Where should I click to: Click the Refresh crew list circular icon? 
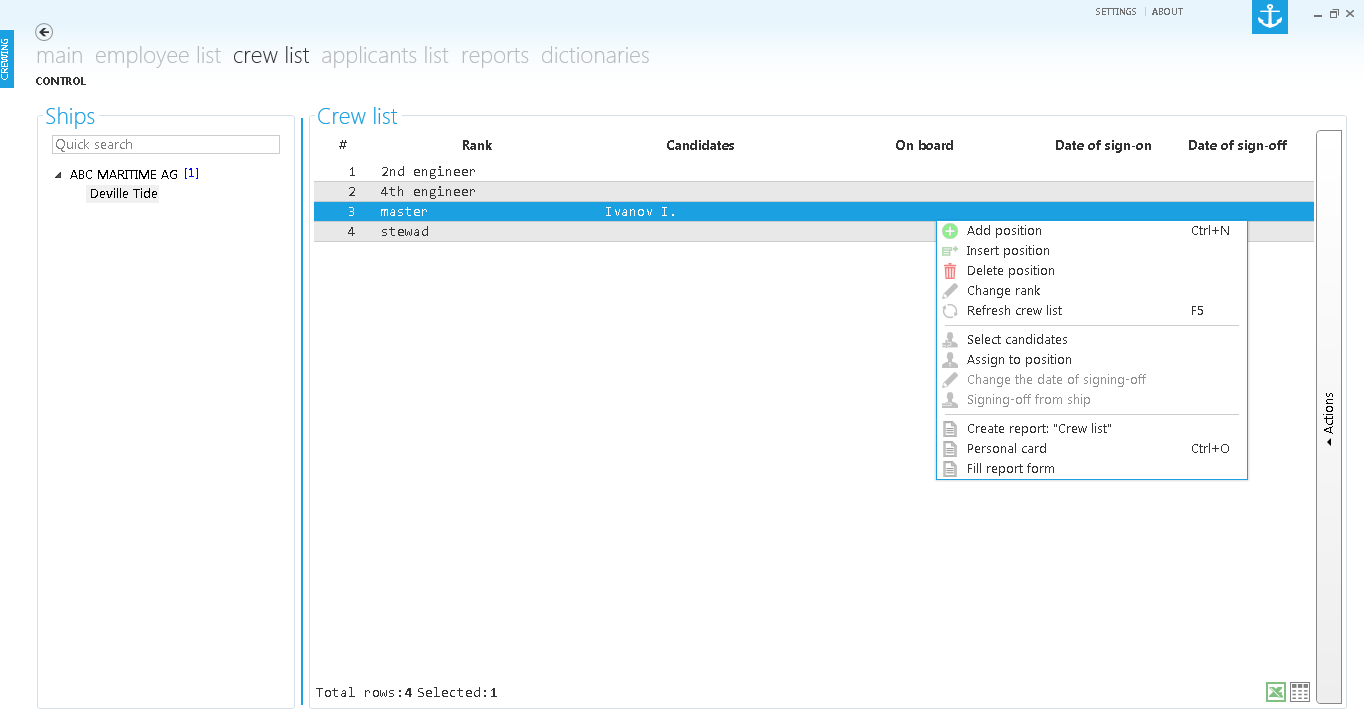[x=950, y=311]
